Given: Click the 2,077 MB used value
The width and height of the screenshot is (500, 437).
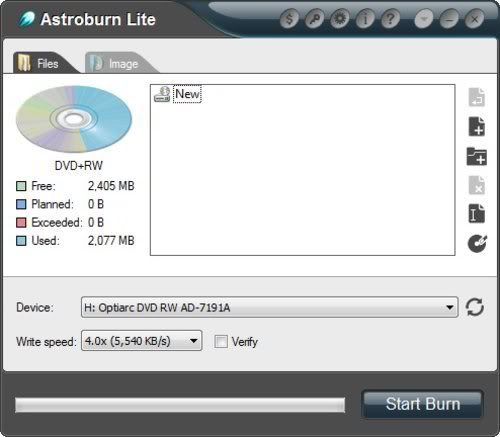Looking at the screenshot, I should pyautogui.click(x=111, y=241).
